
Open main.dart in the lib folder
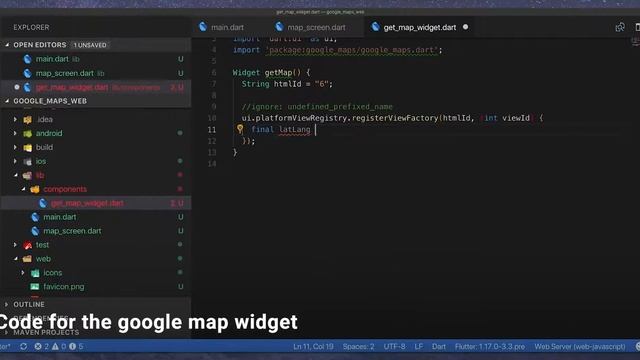(96, 217)
